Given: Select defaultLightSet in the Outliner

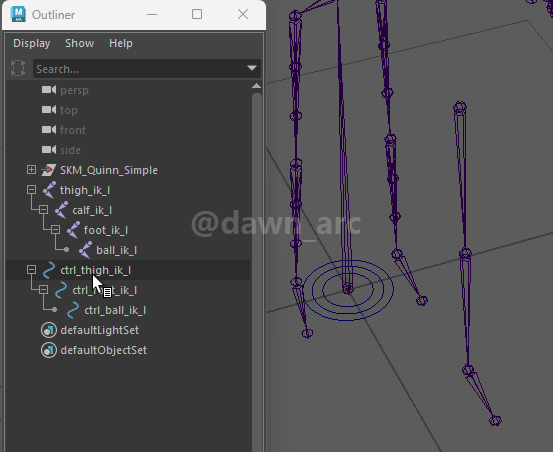Looking at the screenshot, I should (x=100, y=330).
